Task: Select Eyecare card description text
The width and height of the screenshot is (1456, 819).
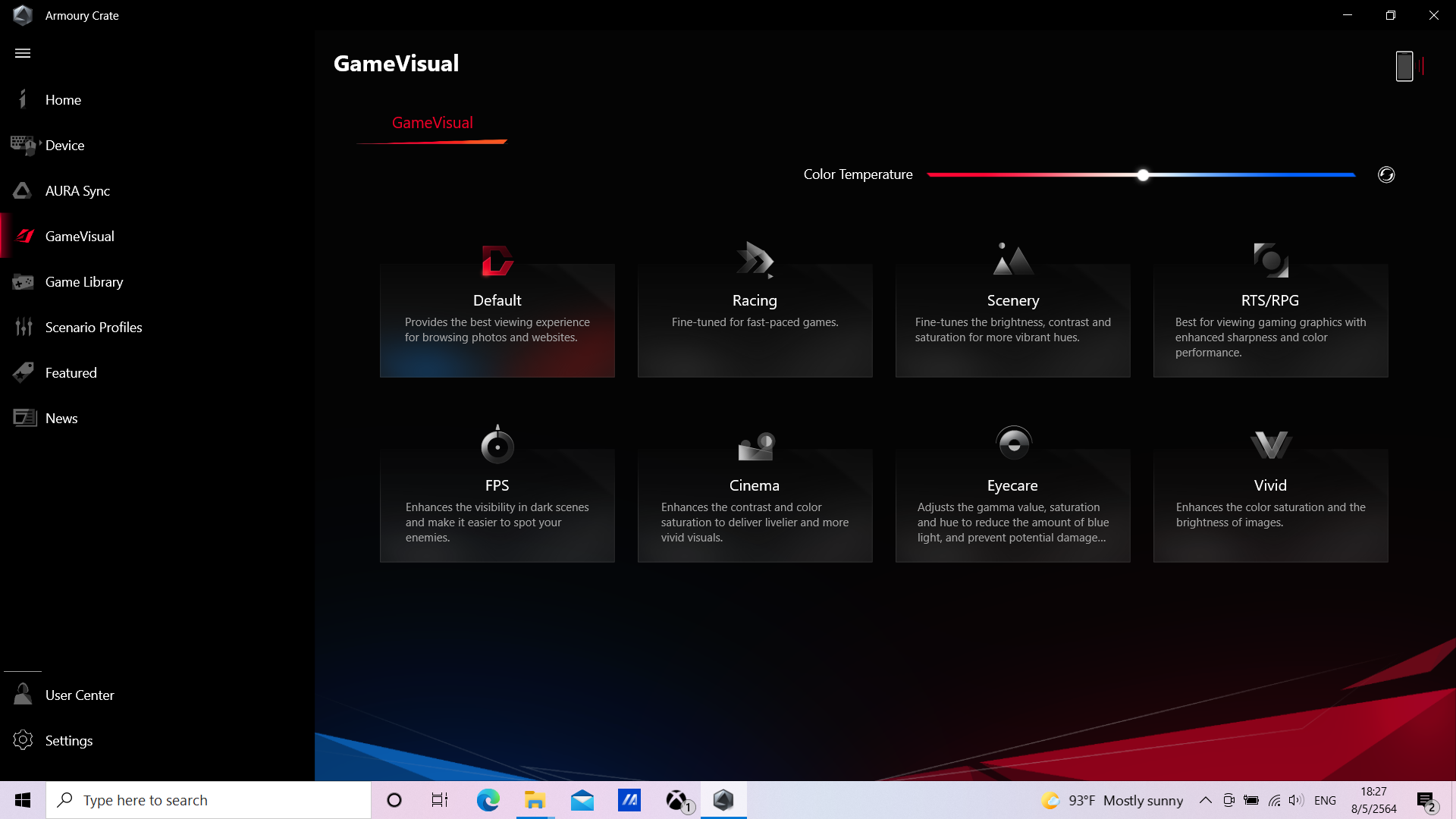Action: pyautogui.click(x=1013, y=522)
